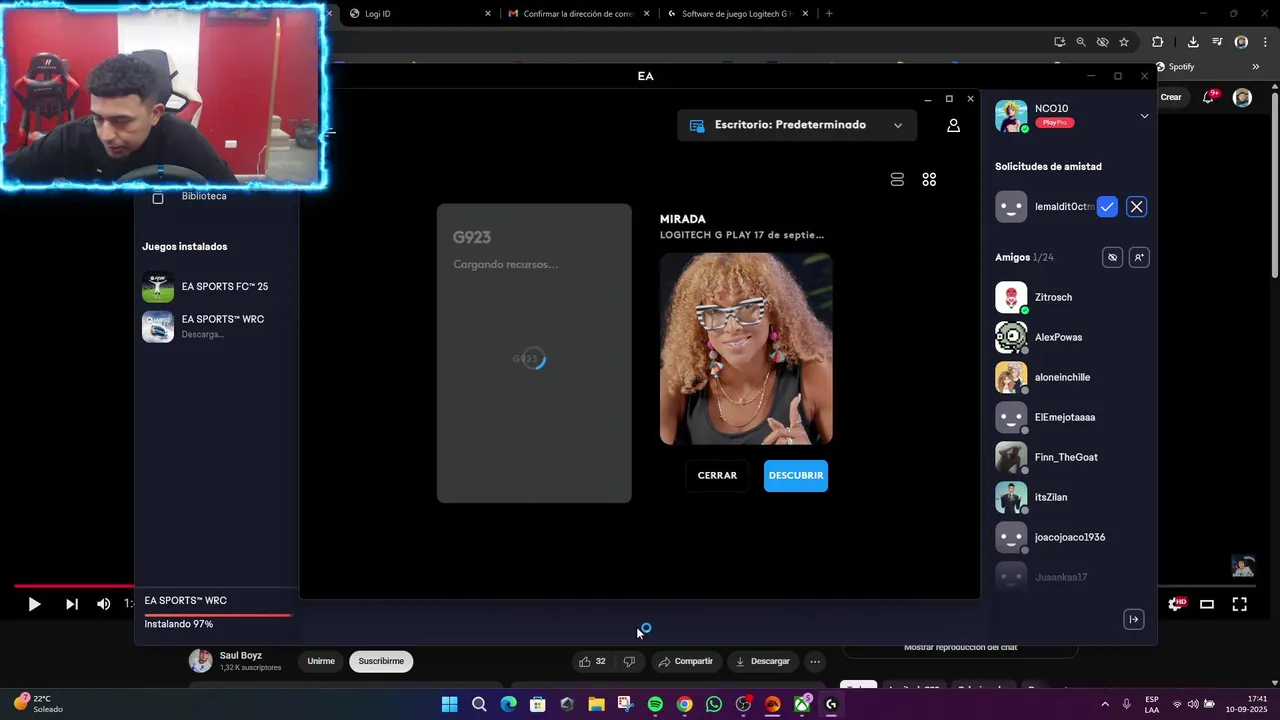The width and height of the screenshot is (1280, 720).
Task: Collapse the EA friends panel arrow icon
Action: (1133, 619)
